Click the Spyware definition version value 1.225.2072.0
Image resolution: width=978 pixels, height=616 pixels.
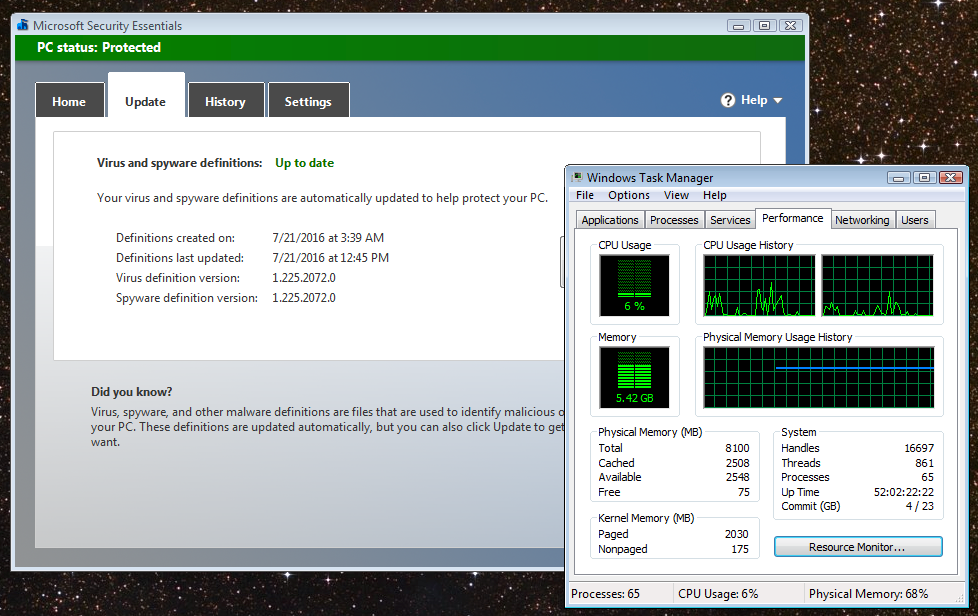point(304,297)
